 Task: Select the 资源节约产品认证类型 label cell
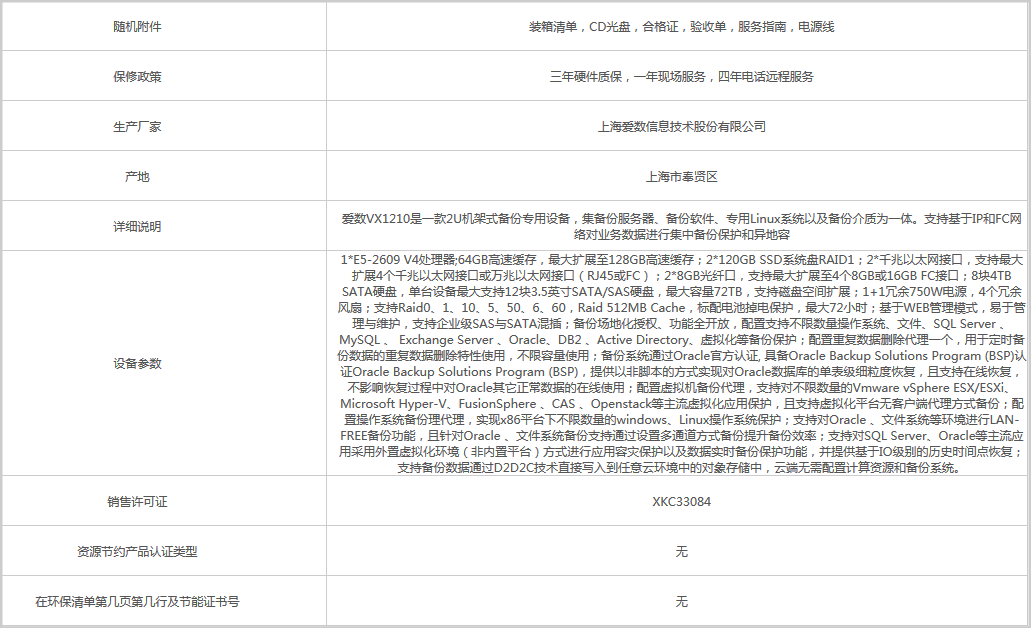point(164,551)
